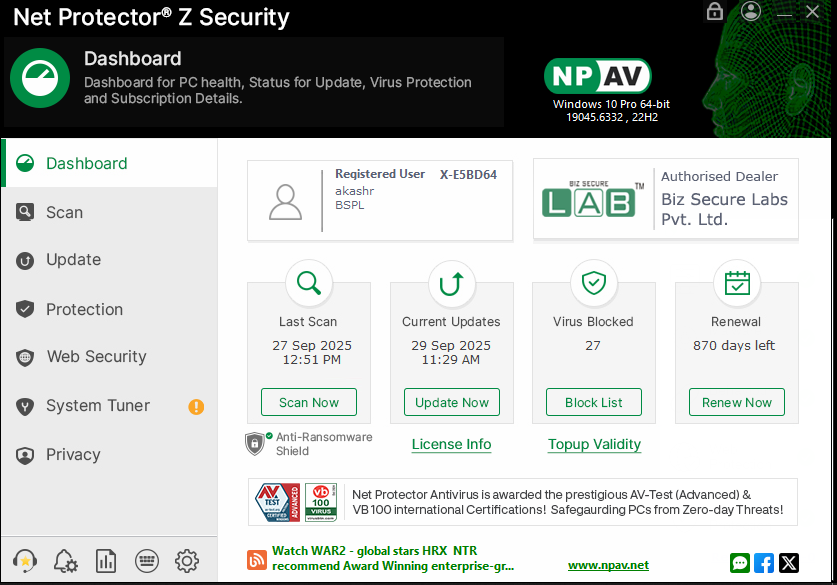The image size is (837, 585).
Task: Open notification settings bell icon
Action: coord(65,561)
